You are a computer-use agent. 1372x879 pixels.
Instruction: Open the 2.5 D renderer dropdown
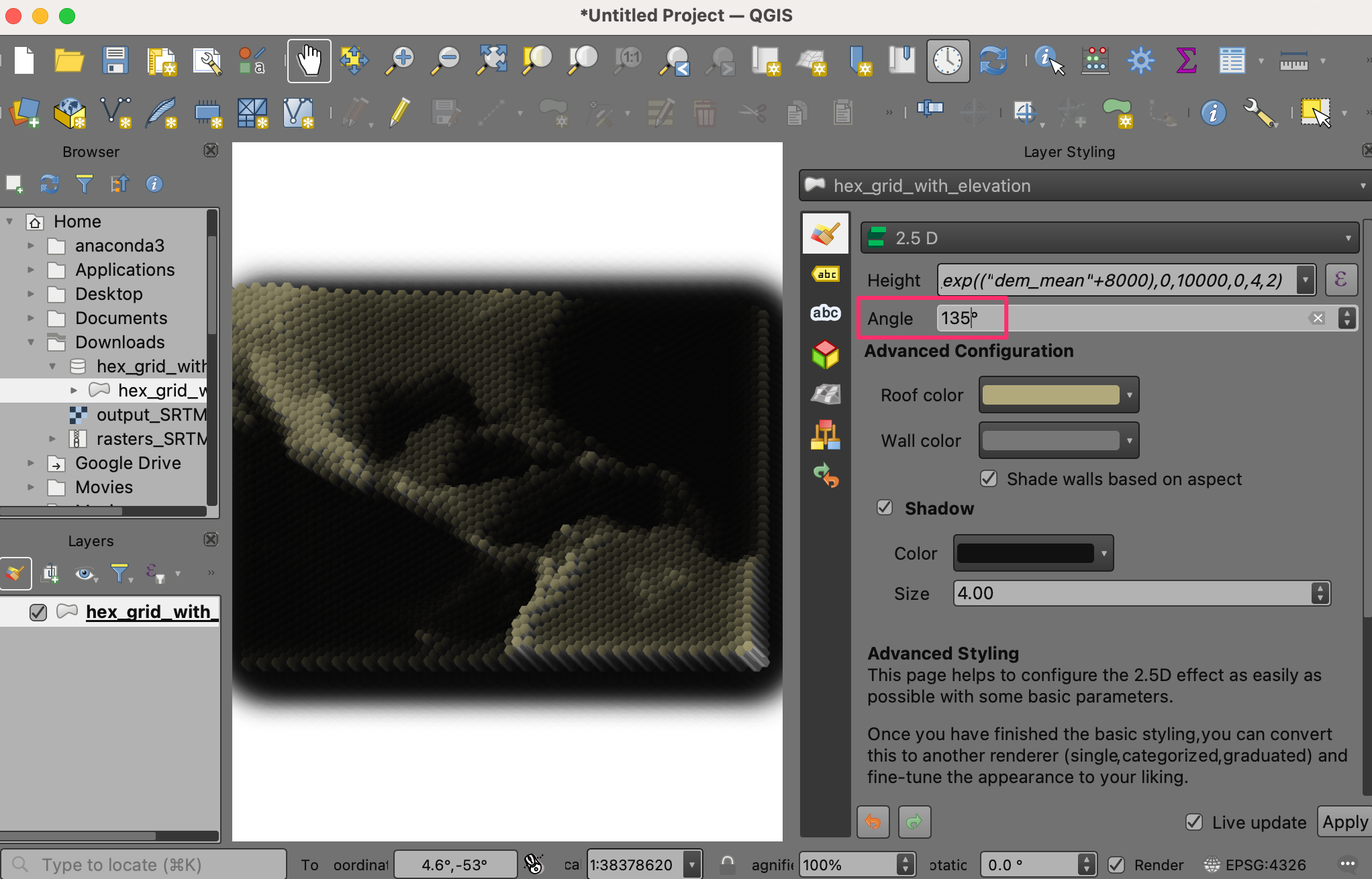[x=1110, y=238]
